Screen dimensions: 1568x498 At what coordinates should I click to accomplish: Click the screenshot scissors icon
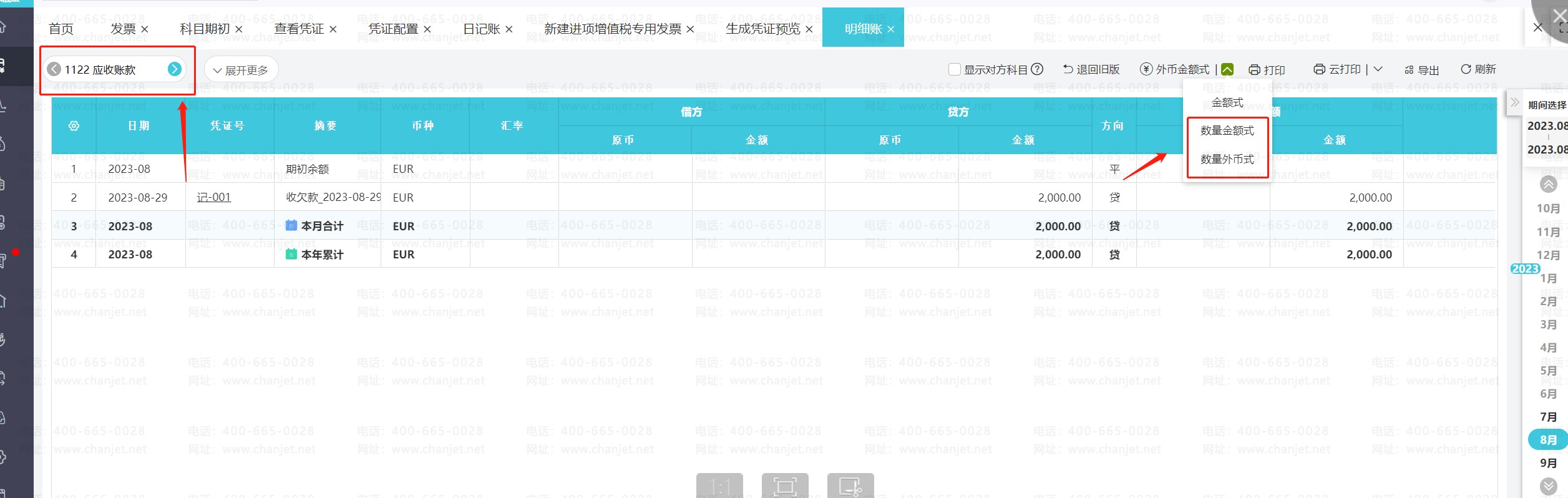[x=850, y=486]
